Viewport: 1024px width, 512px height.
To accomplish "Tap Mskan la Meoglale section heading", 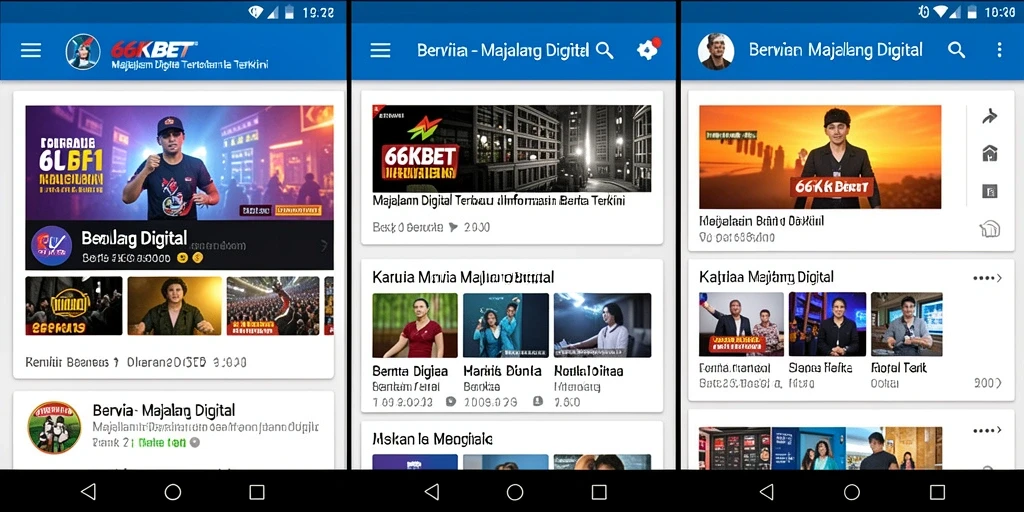I will [x=432, y=438].
